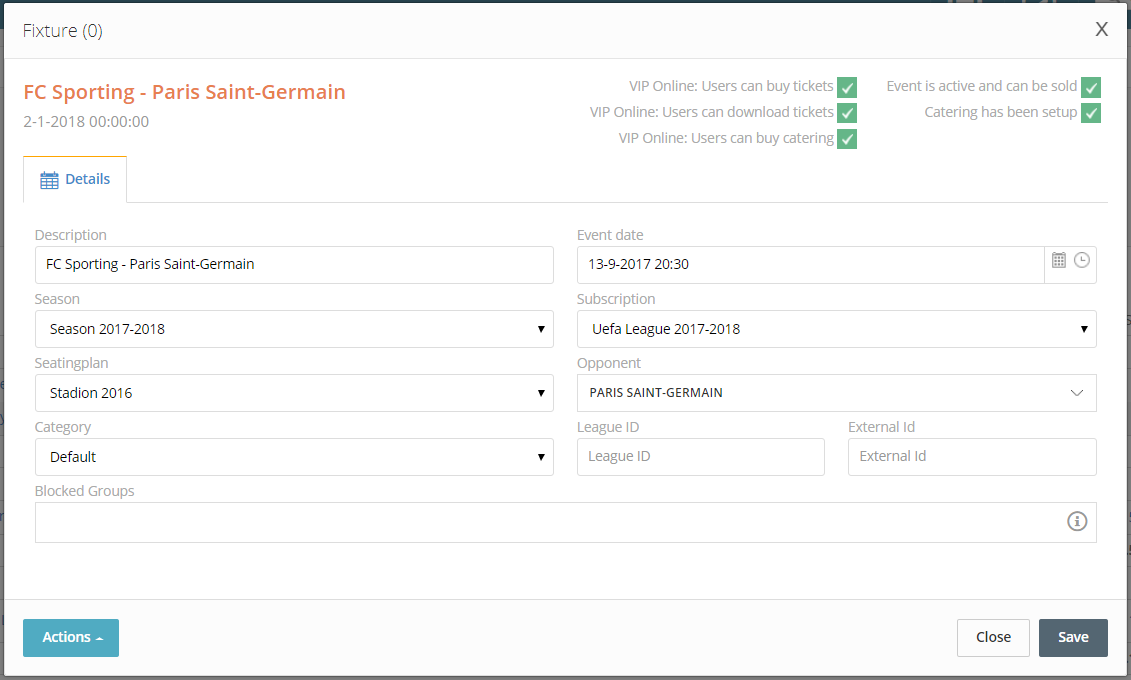Screen dimensions: 1131x680
Task: Click the Close button
Action: 993,637
